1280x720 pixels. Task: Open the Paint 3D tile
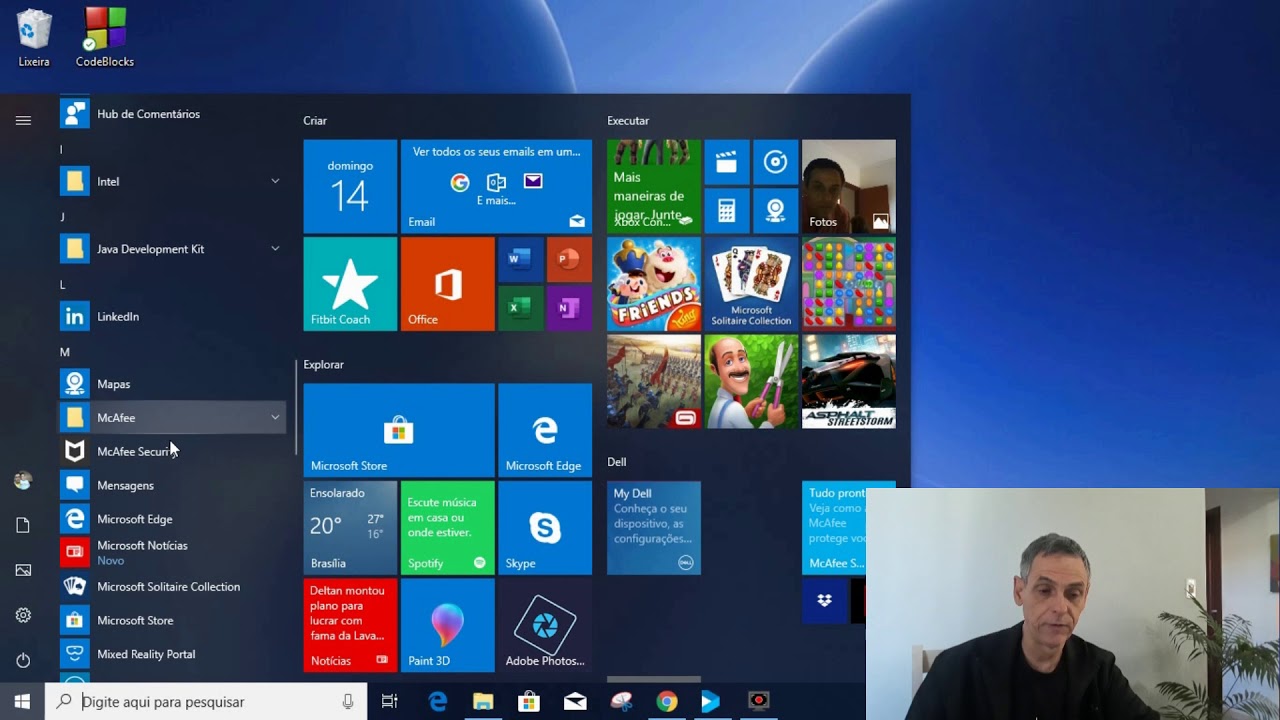[x=447, y=625]
